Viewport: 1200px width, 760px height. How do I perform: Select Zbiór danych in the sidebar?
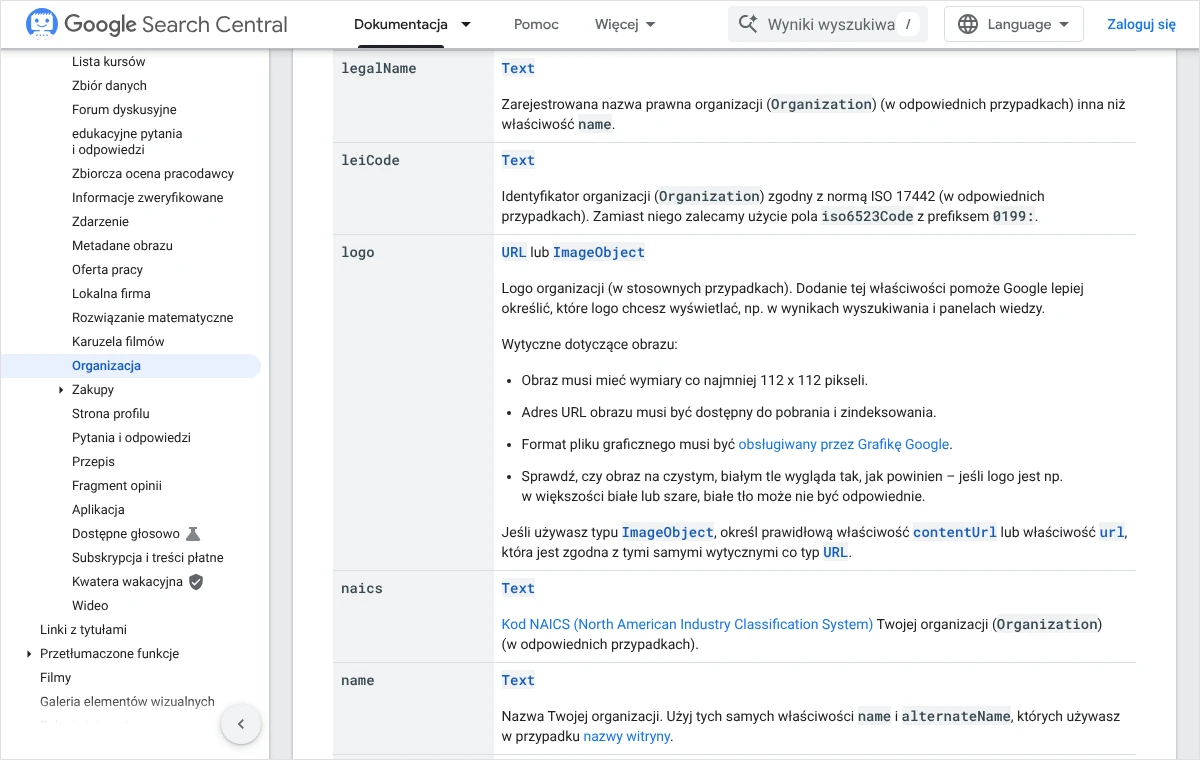pos(109,85)
